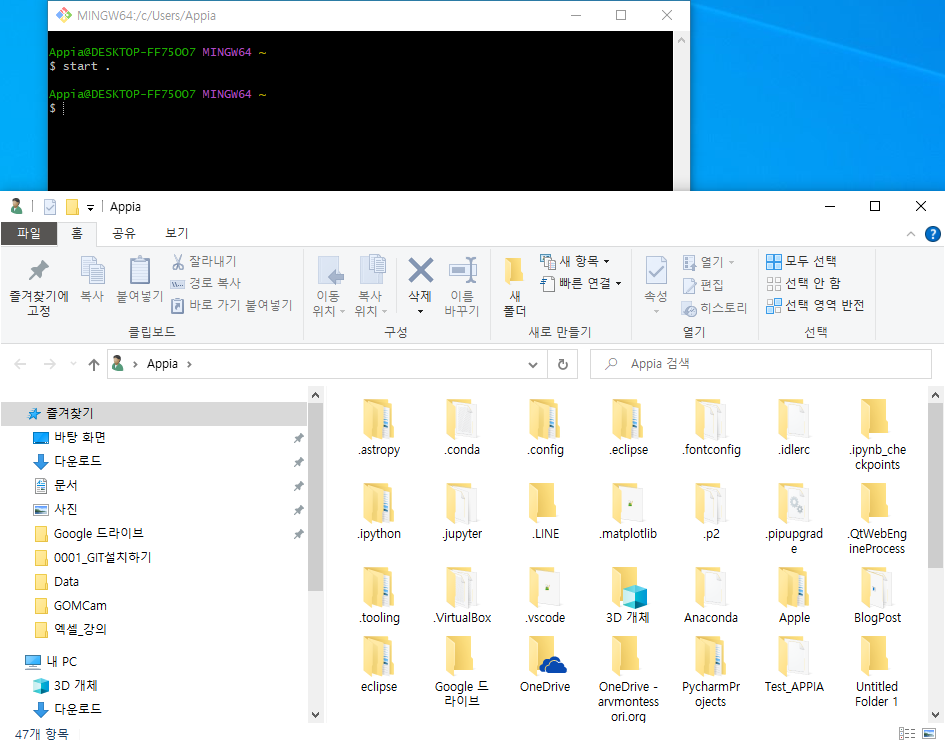
Task: Click the Properties (속성) checkmark icon
Action: pyautogui.click(x=656, y=270)
